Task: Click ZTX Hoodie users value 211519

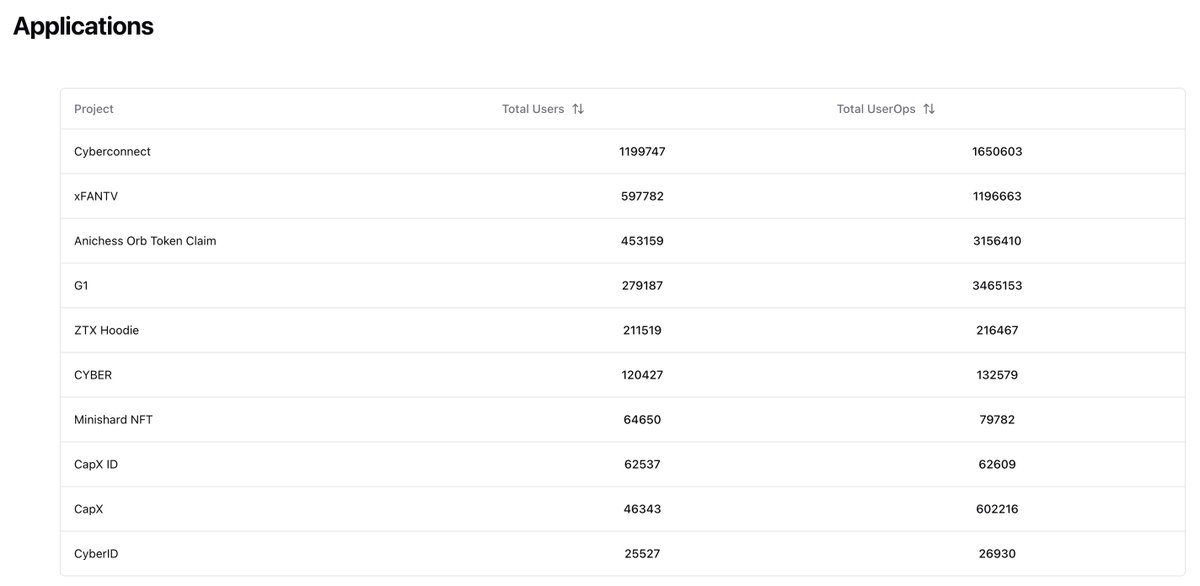Action: point(642,330)
